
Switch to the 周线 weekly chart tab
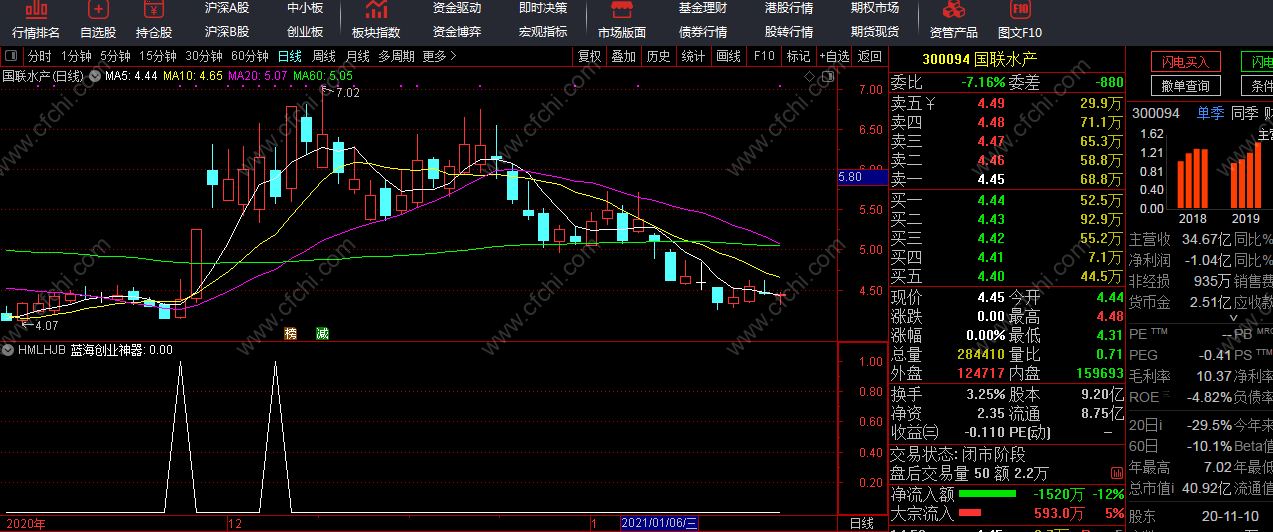tap(324, 56)
